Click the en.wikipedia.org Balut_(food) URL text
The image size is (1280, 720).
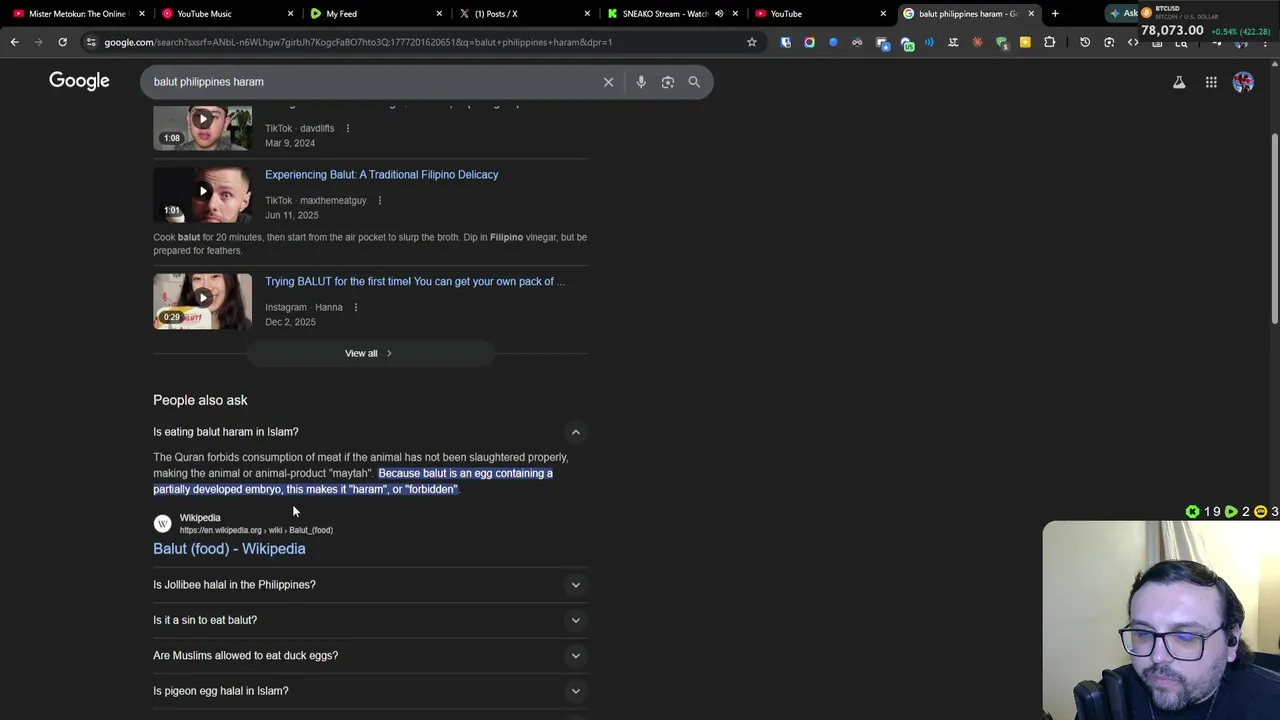256,530
